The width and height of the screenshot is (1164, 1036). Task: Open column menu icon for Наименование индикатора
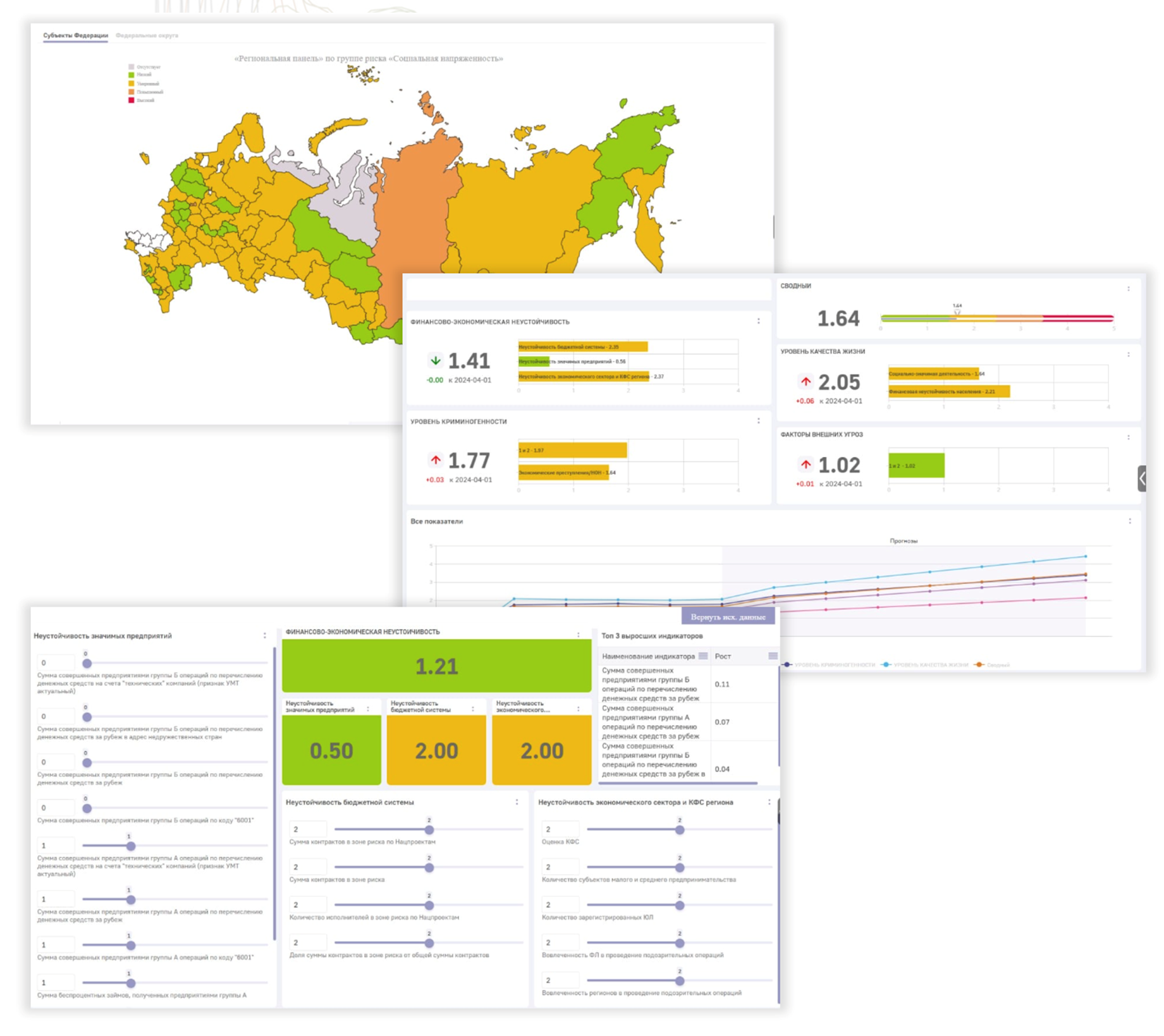[x=702, y=656]
